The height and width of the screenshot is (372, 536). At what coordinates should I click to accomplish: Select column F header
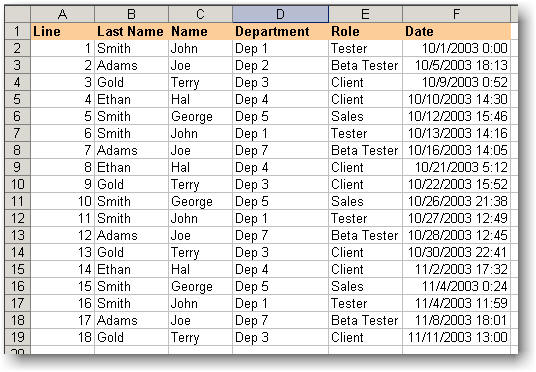[456, 14]
